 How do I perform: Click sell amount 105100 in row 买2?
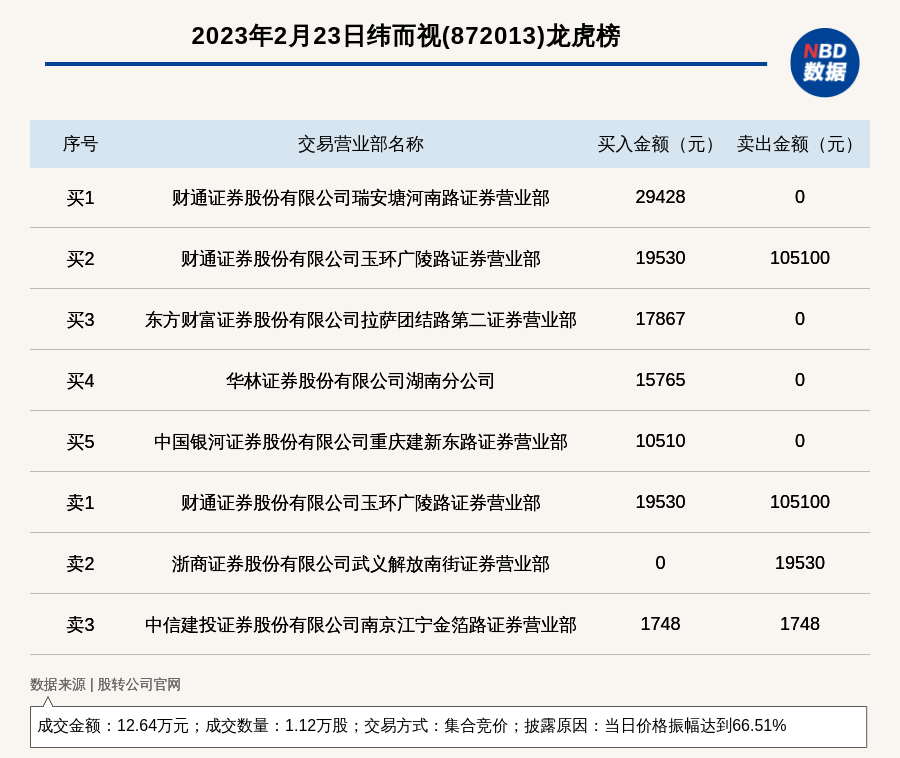(800, 258)
